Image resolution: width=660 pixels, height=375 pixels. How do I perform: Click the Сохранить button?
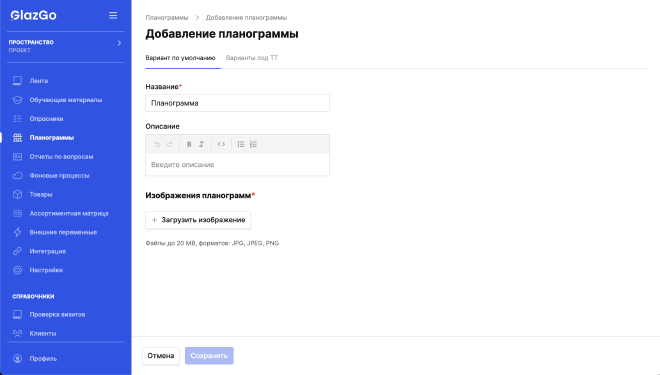(209, 356)
